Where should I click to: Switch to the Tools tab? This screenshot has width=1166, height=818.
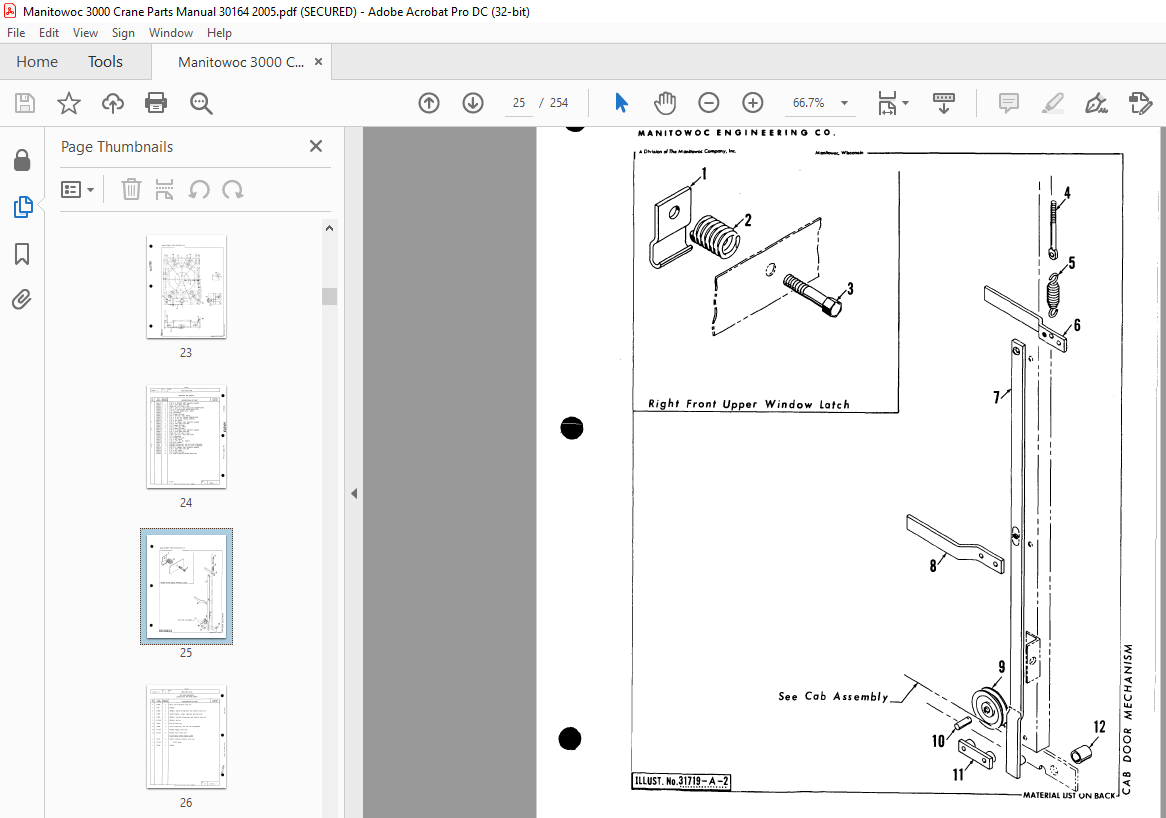coord(105,62)
